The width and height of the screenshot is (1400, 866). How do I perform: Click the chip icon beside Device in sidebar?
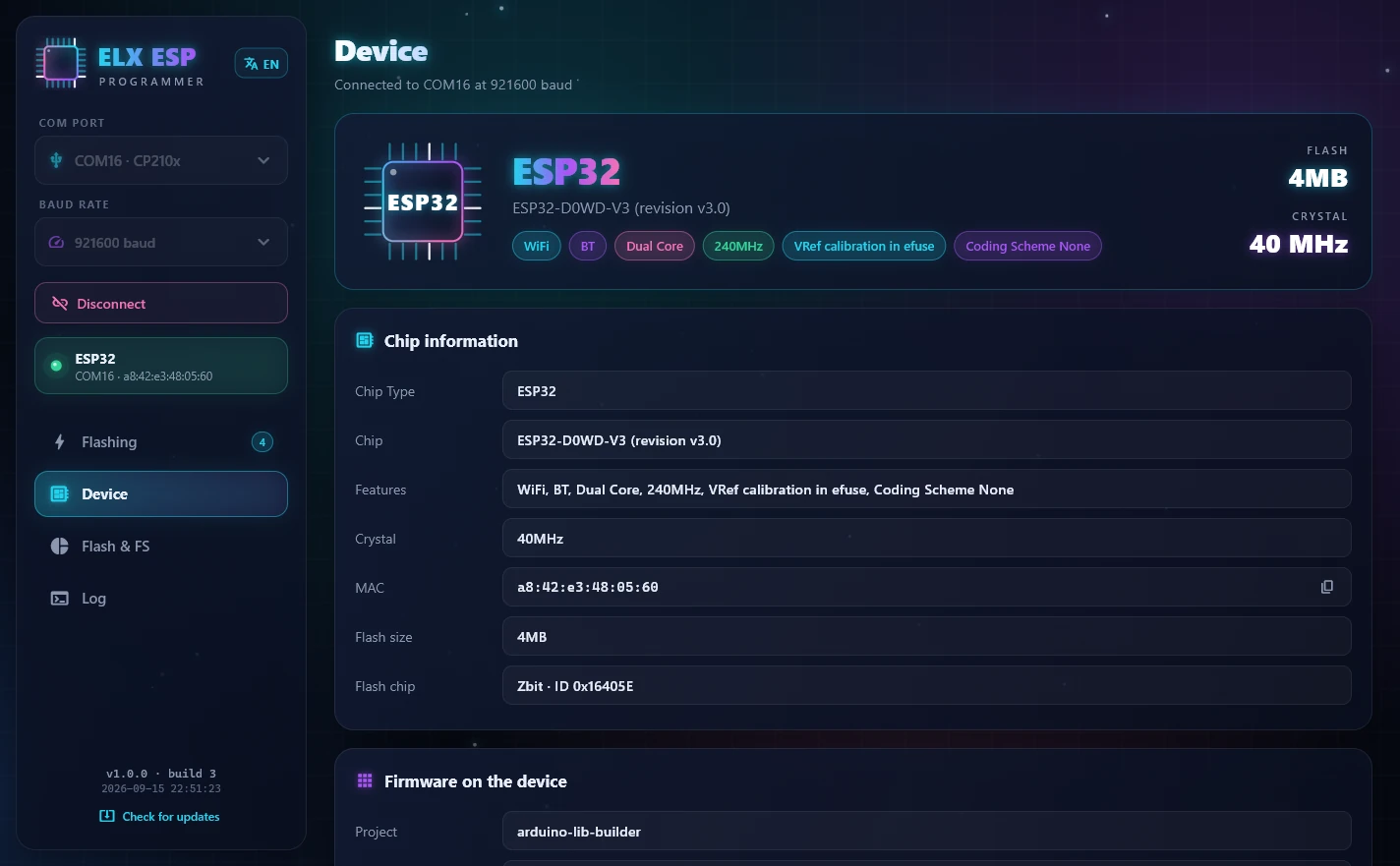coord(60,494)
